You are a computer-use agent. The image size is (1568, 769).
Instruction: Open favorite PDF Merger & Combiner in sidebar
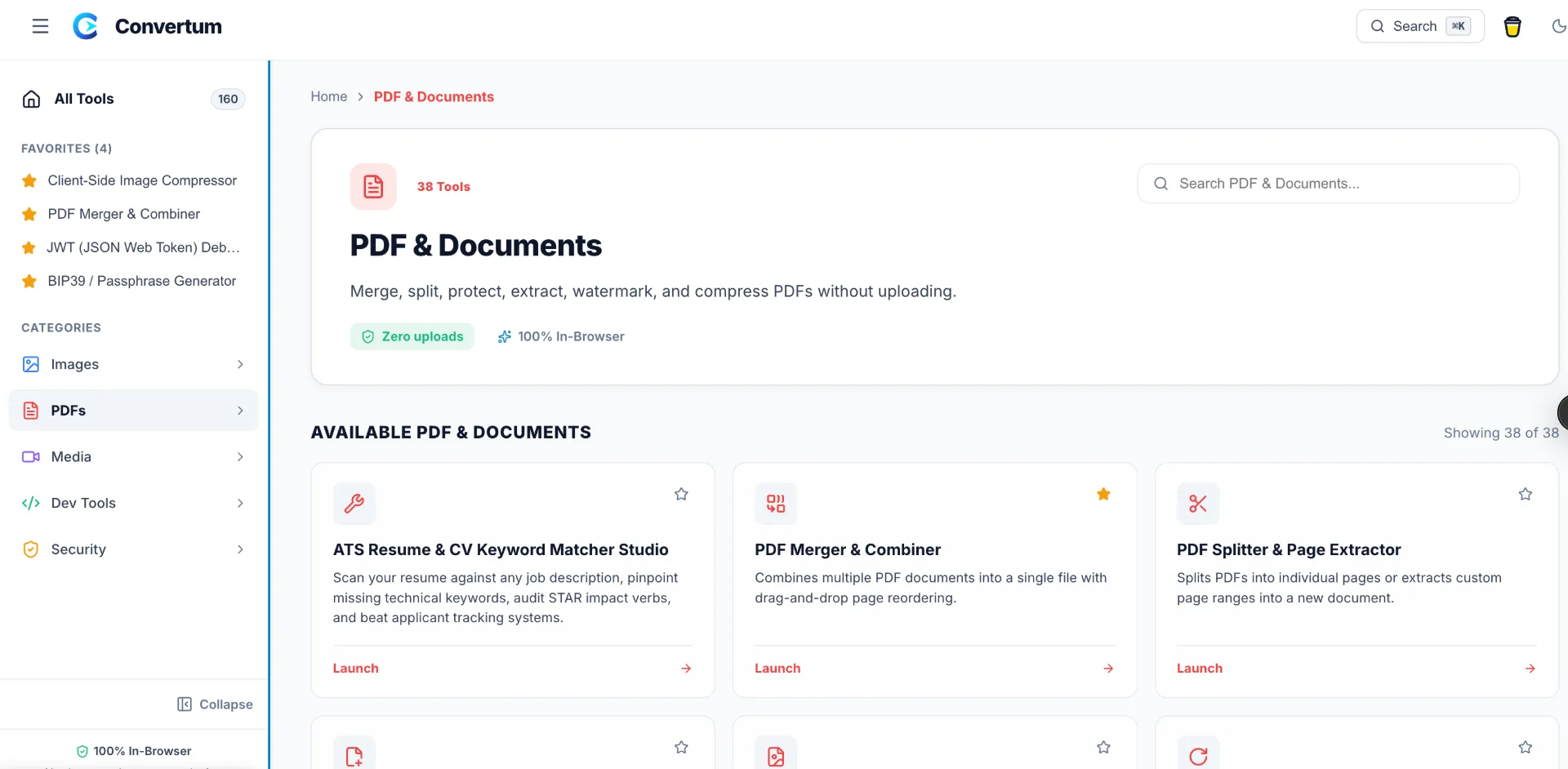click(123, 214)
